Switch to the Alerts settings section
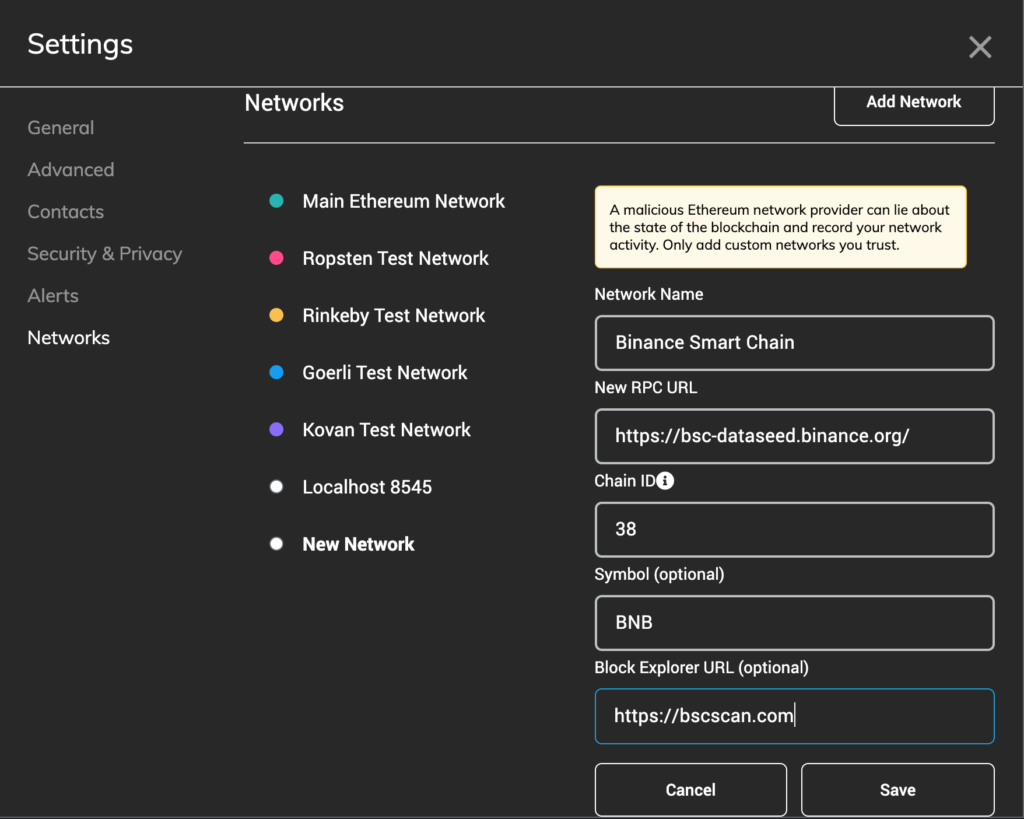Screen dimensions: 1024x819 click(x=53, y=296)
